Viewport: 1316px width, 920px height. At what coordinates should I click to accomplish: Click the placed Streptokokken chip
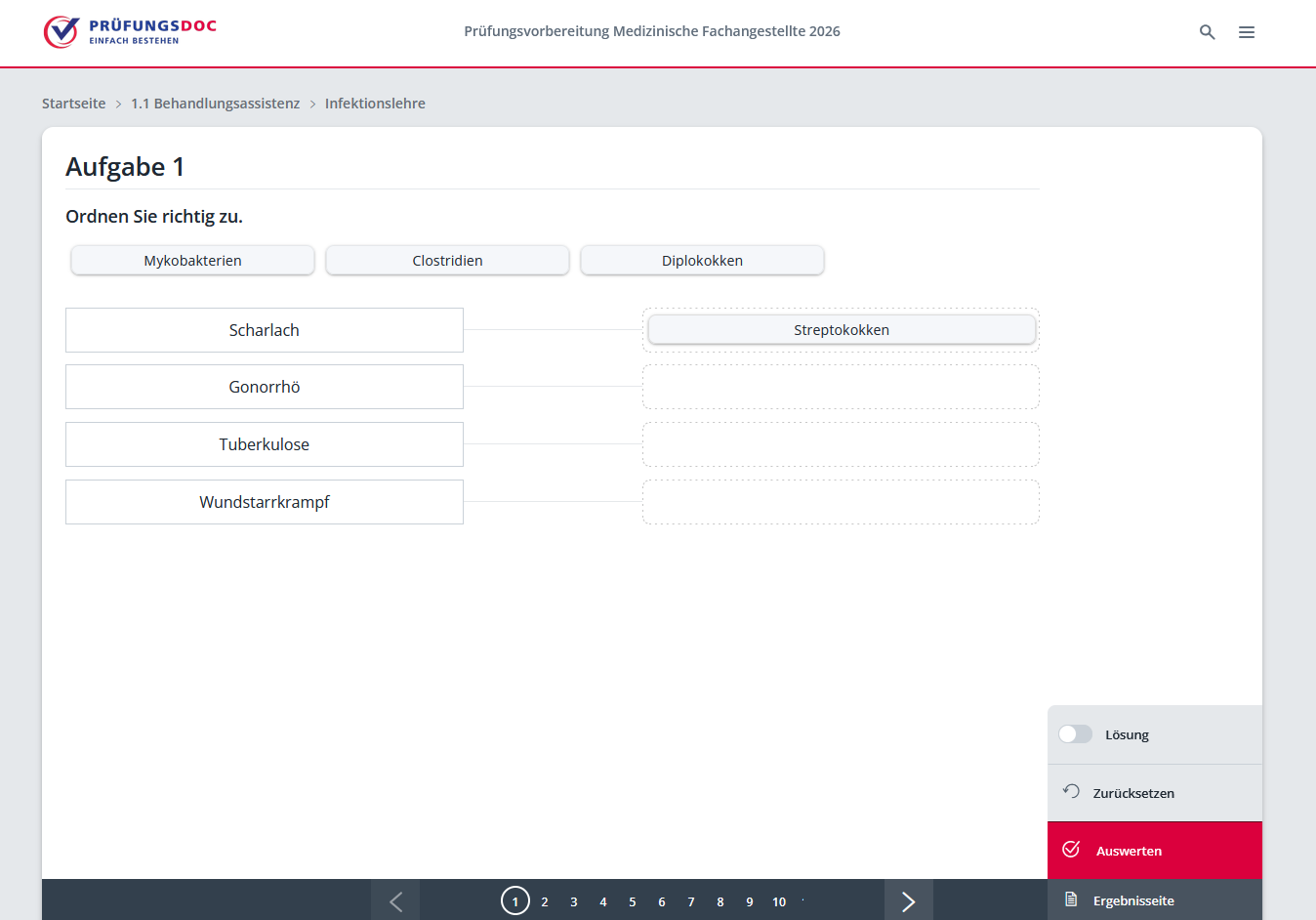841,330
